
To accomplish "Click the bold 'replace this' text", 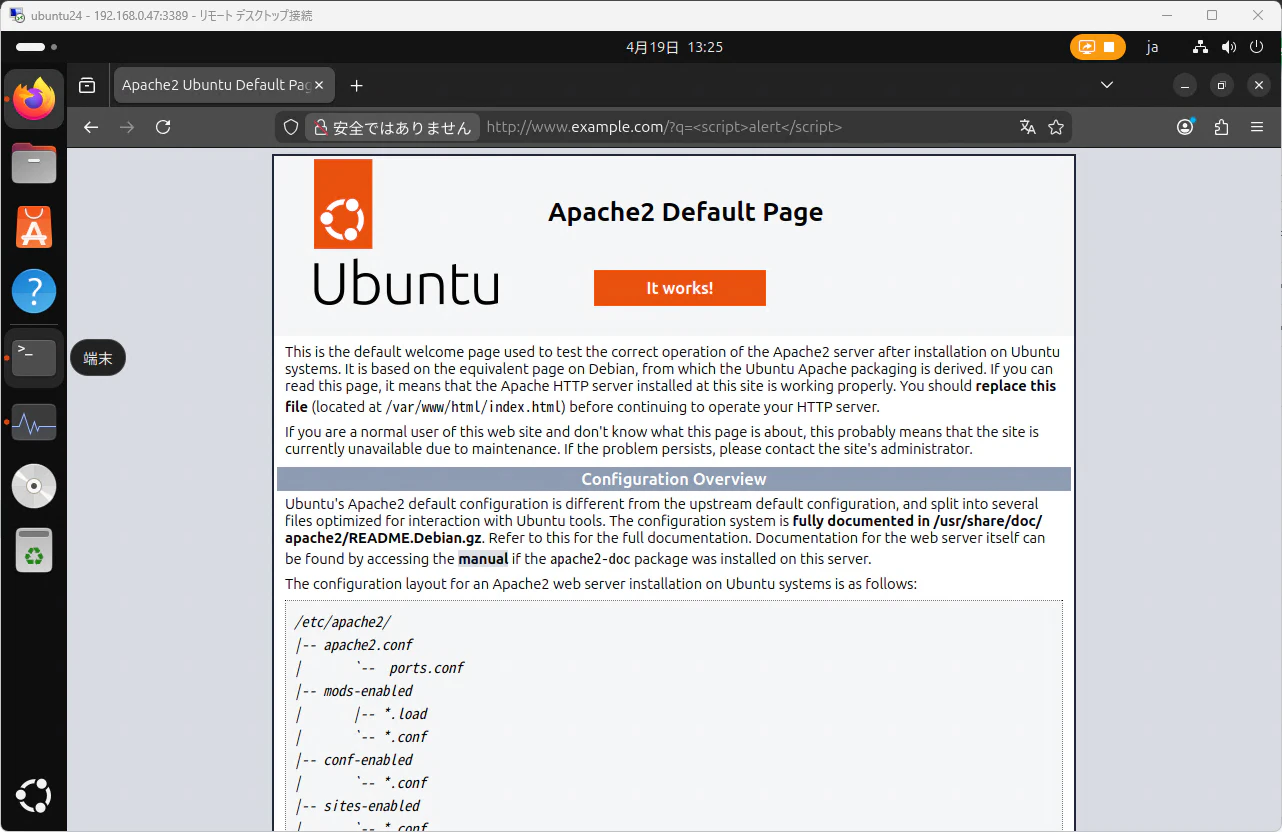I will click(1016, 386).
